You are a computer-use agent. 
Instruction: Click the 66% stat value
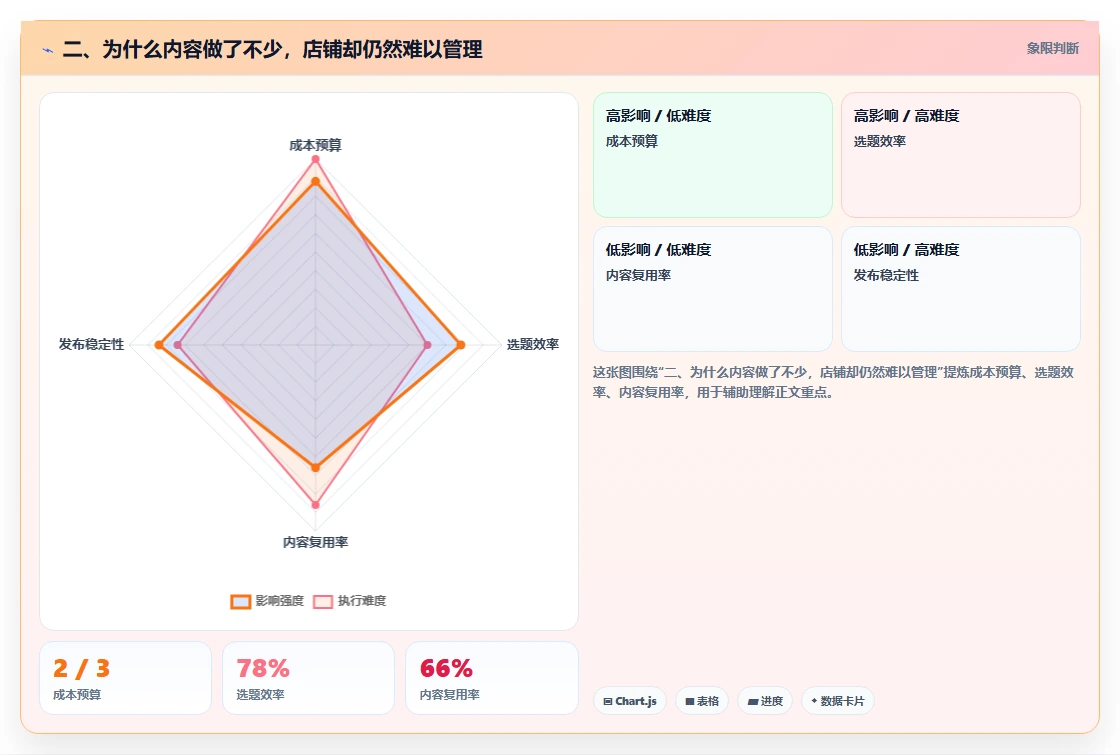[446, 669]
